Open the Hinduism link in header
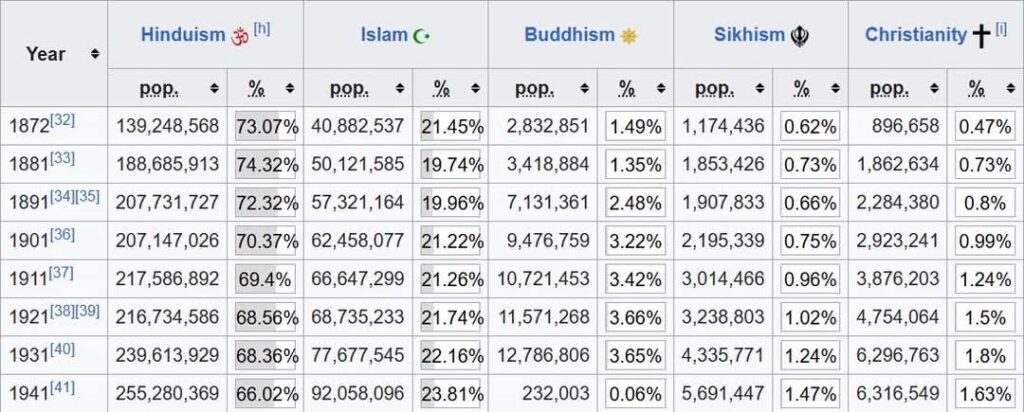 pyautogui.click(x=183, y=35)
